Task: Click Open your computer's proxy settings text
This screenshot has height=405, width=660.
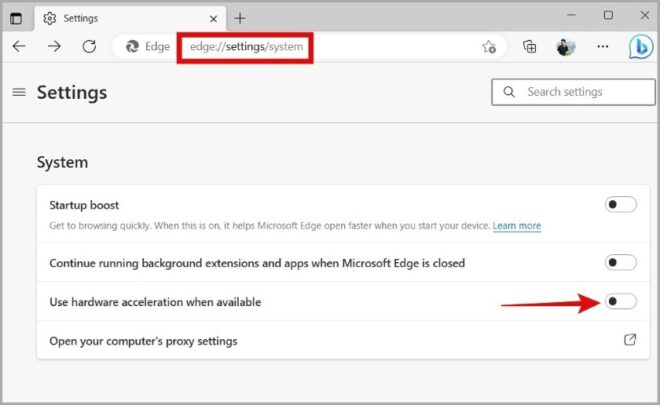Action: coord(143,341)
